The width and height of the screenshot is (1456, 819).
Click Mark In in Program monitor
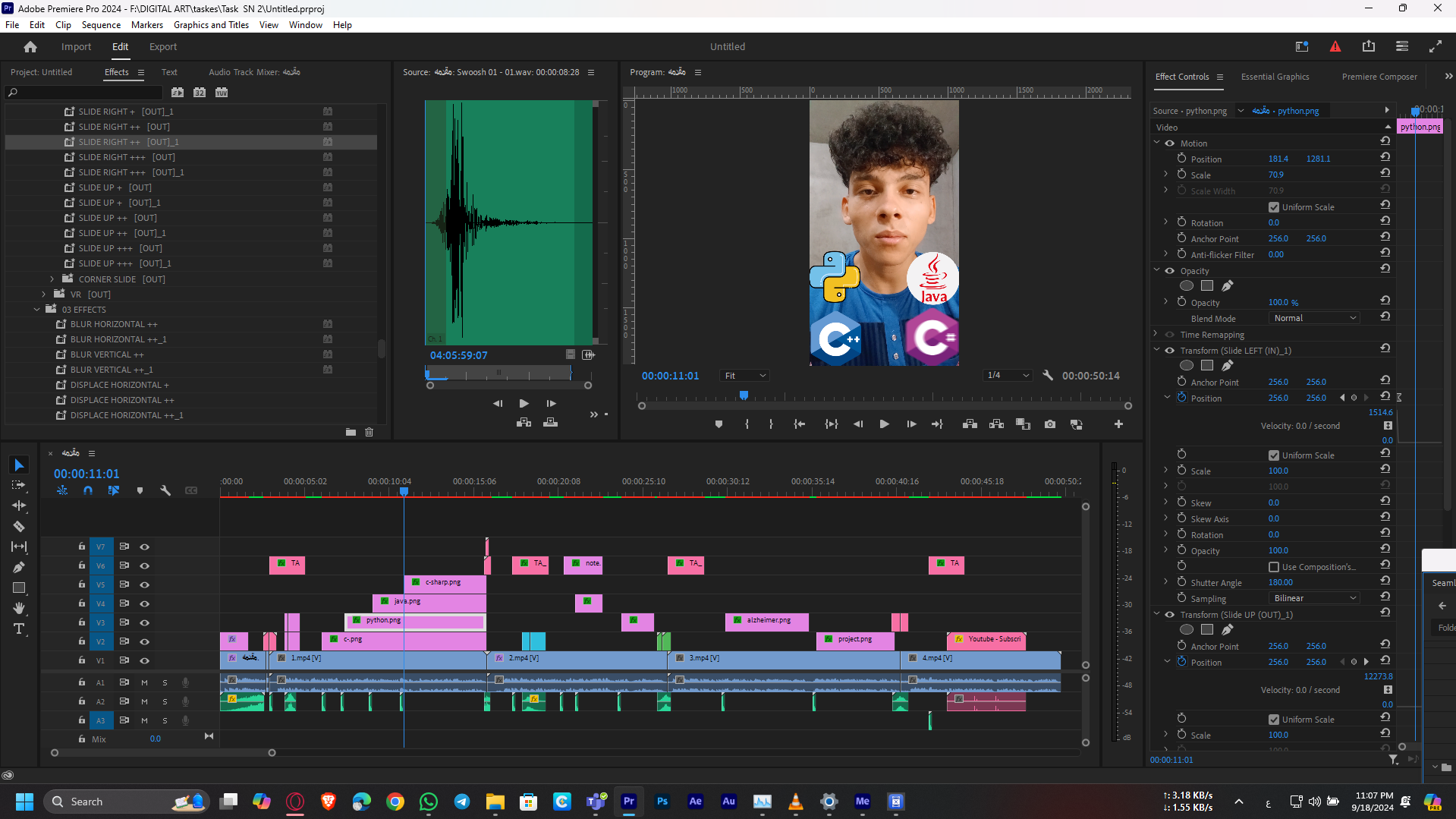747,424
